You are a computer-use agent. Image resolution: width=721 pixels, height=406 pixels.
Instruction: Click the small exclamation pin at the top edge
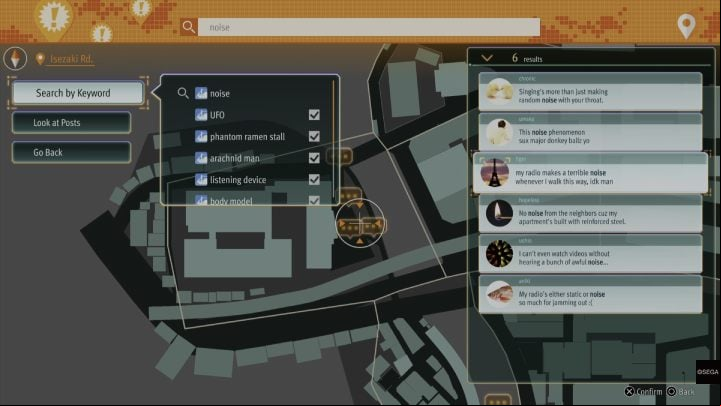141,9
